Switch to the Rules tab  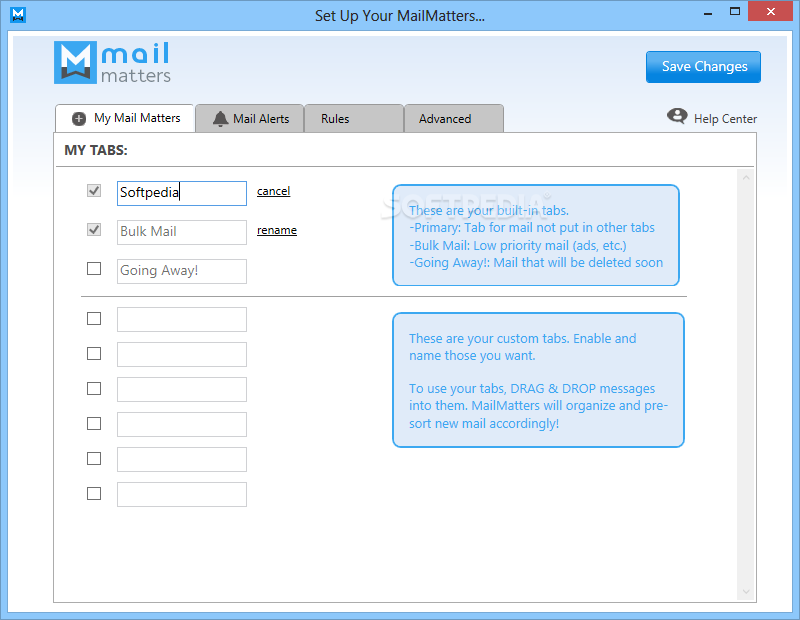[x=354, y=118]
